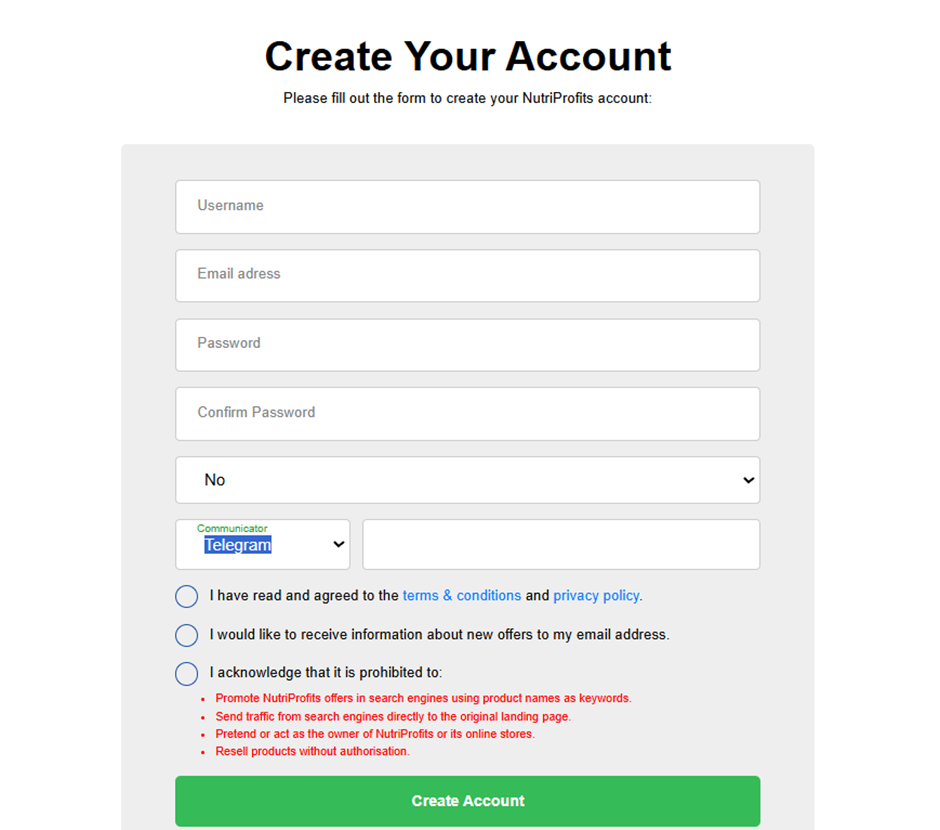Open the privacy policy link

tap(596, 596)
